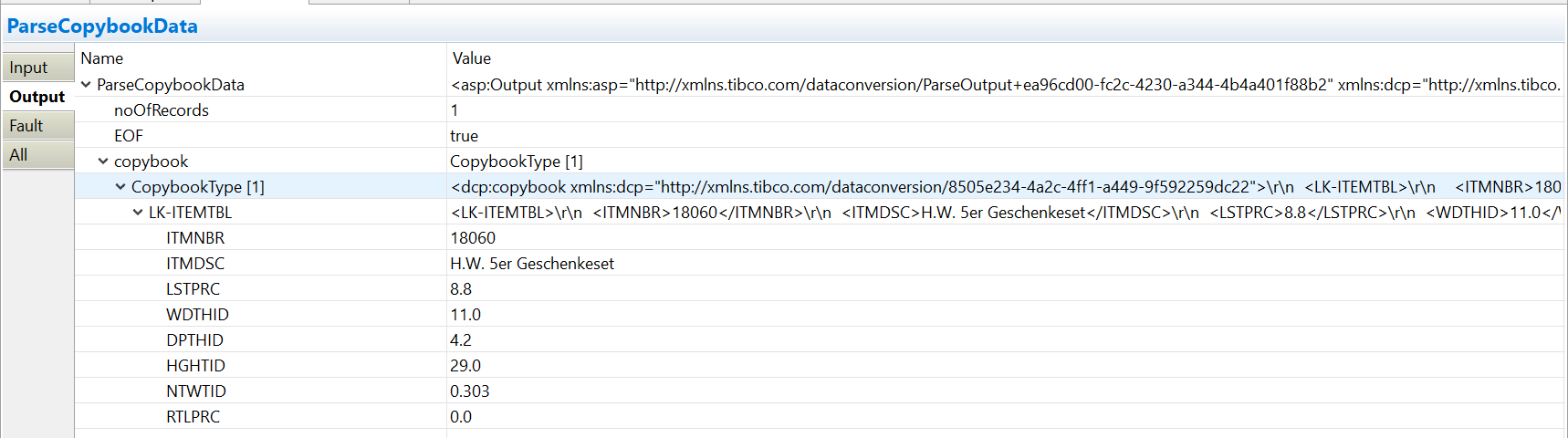Image resolution: width=1568 pixels, height=438 pixels.
Task: Open the All tab
Action: coord(37,155)
